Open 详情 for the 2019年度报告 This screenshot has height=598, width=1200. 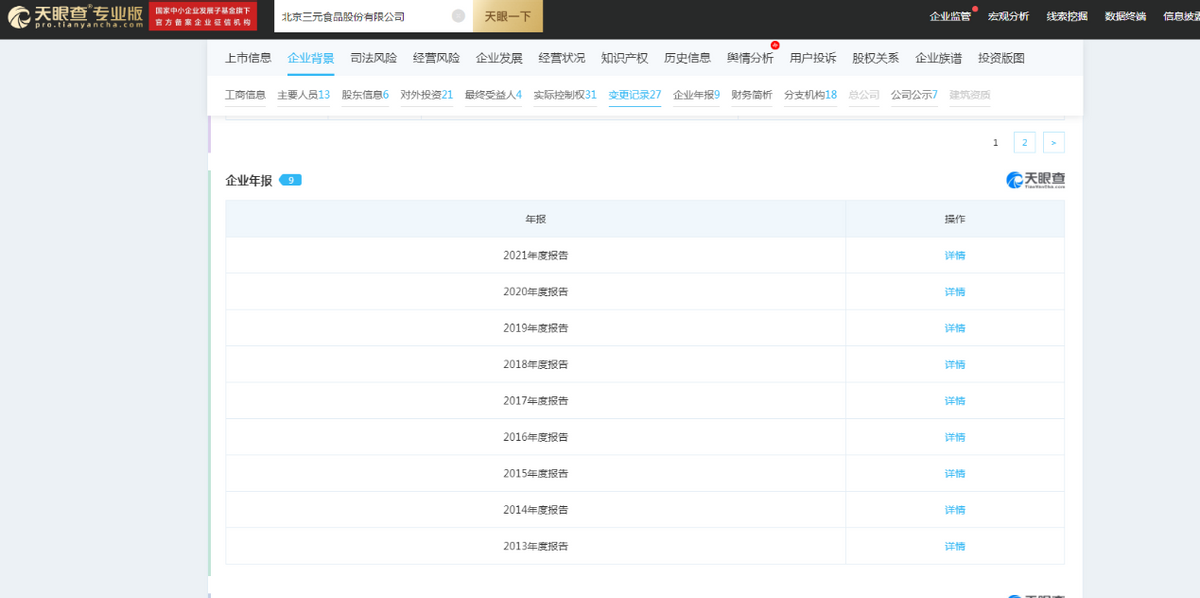click(955, 328)
